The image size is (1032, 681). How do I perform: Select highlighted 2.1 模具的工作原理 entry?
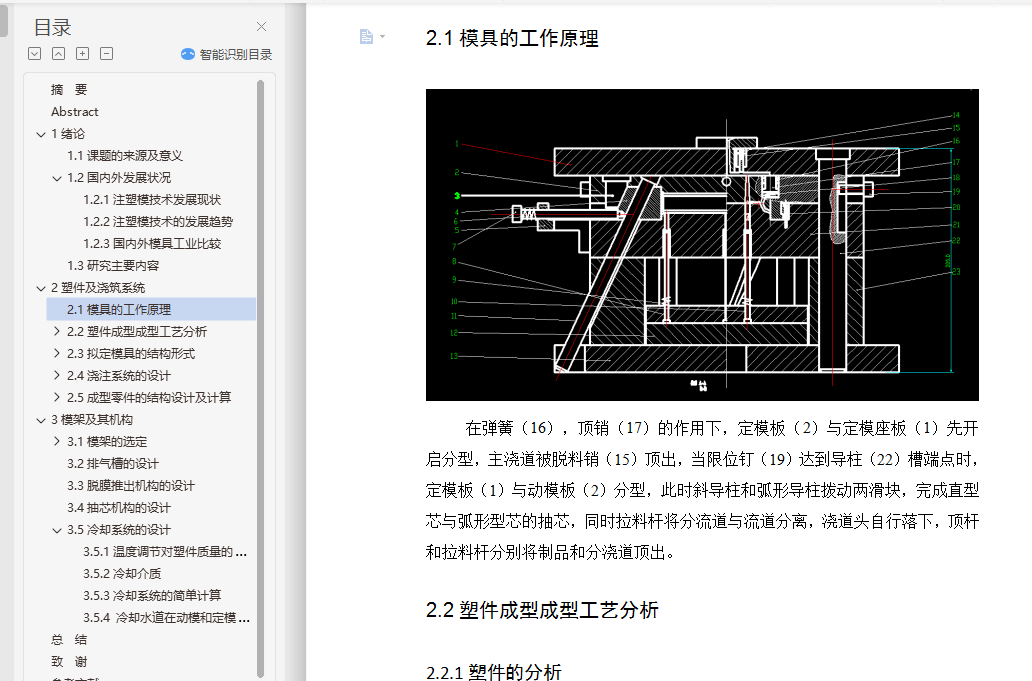[x=151, y=309]
